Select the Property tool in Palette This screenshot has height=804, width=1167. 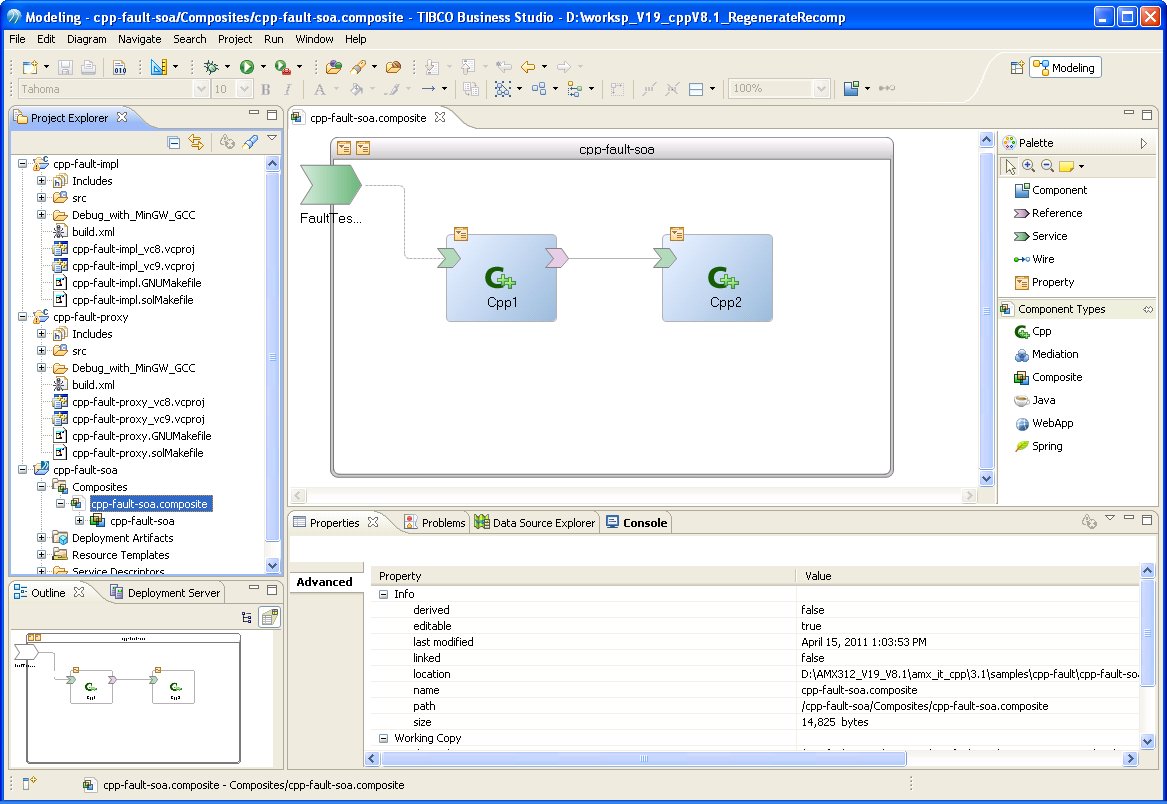point(1044,283)
